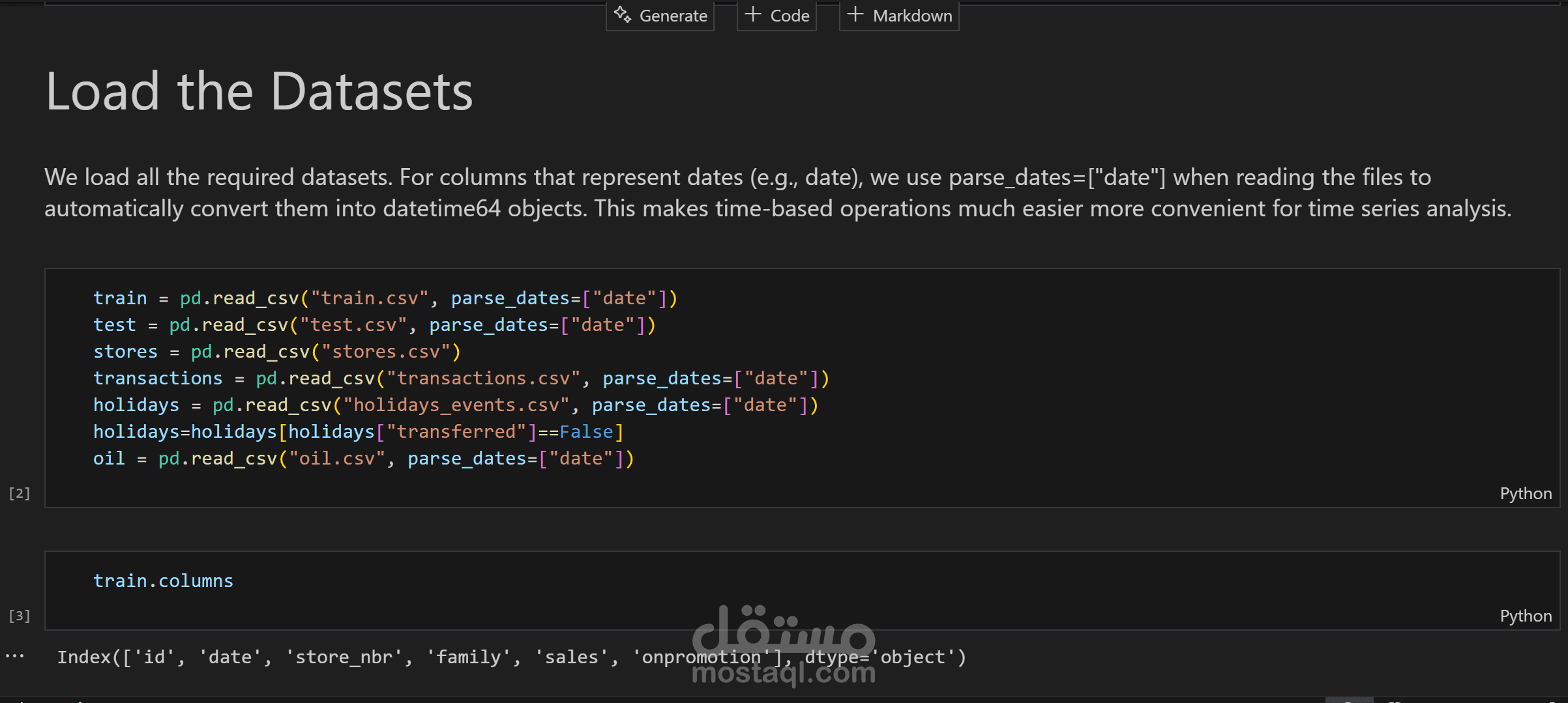Focus the train.columns code cell editor

[802, 590]
